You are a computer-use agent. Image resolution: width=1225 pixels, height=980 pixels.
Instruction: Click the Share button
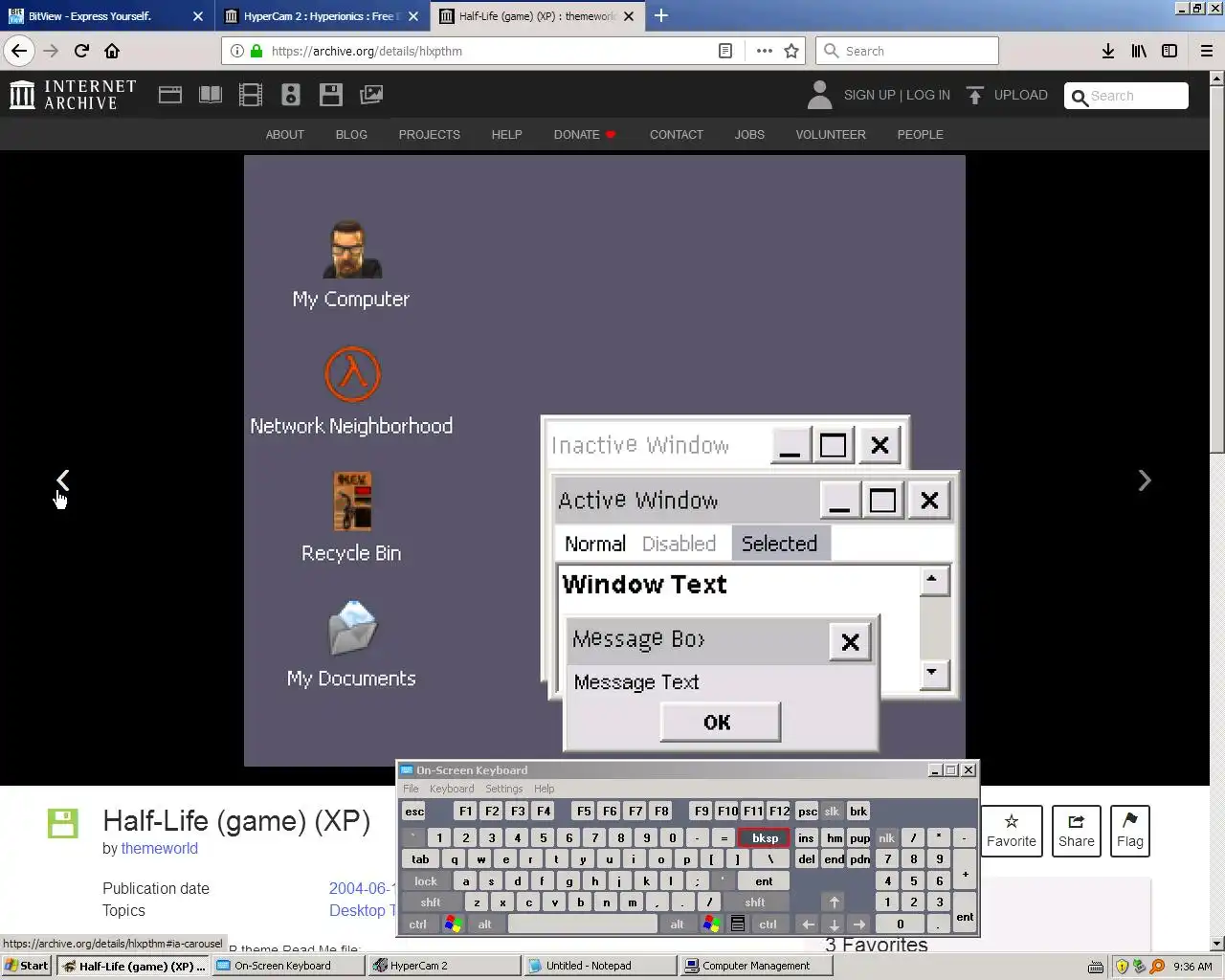[1077, 831]
